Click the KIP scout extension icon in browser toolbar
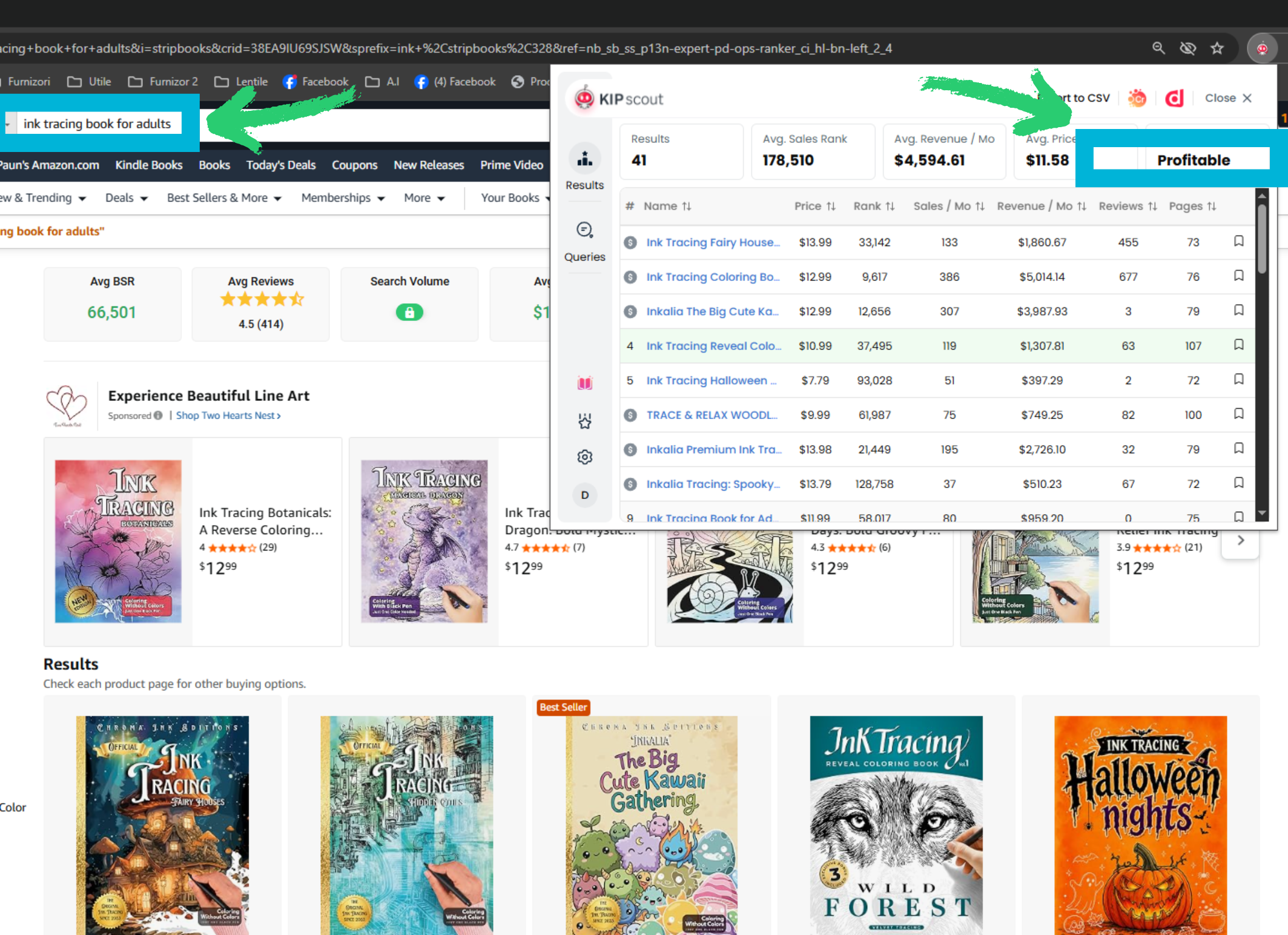This screenshot has height=935, width=1288. 1262,48
